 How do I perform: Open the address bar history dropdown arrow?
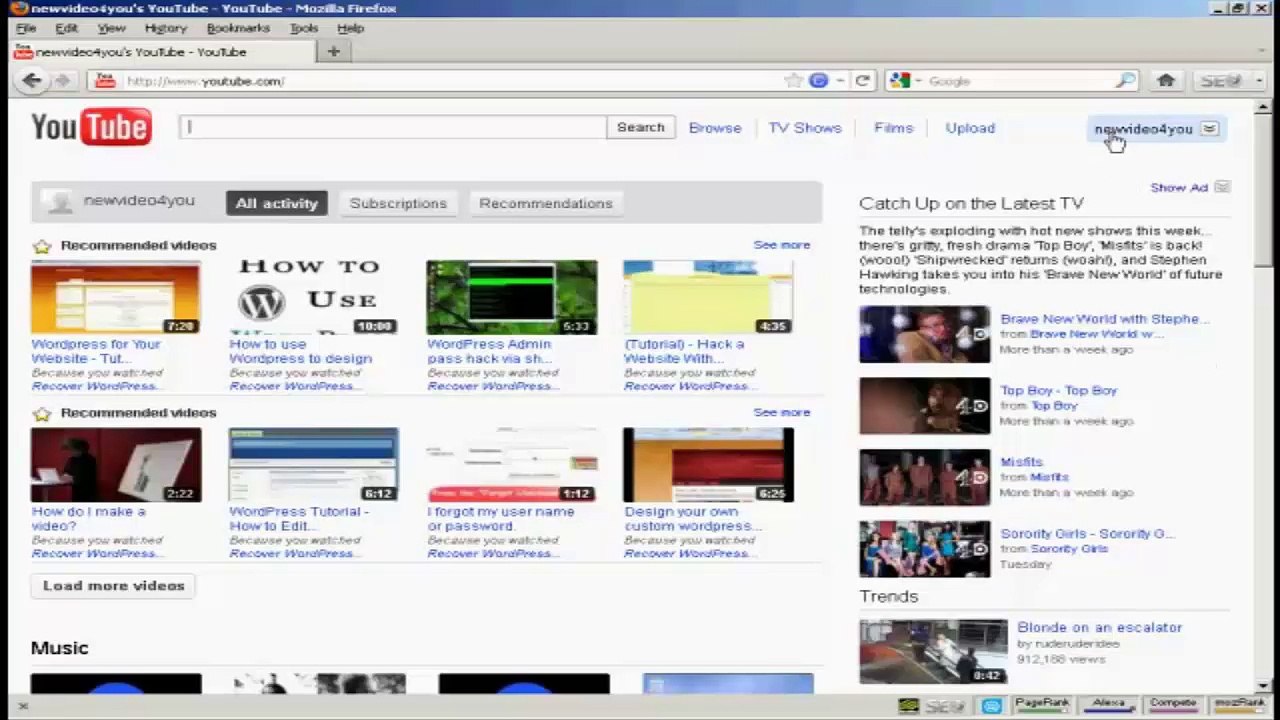(x=840, y=81)
